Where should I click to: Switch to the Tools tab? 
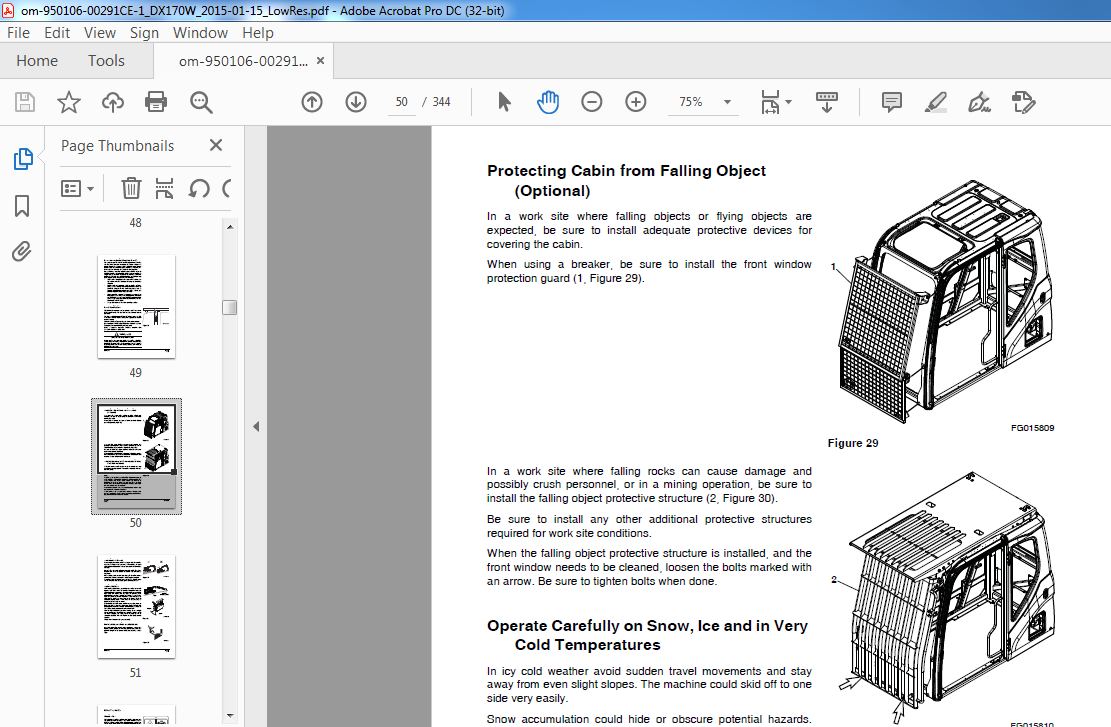(106, 61)
